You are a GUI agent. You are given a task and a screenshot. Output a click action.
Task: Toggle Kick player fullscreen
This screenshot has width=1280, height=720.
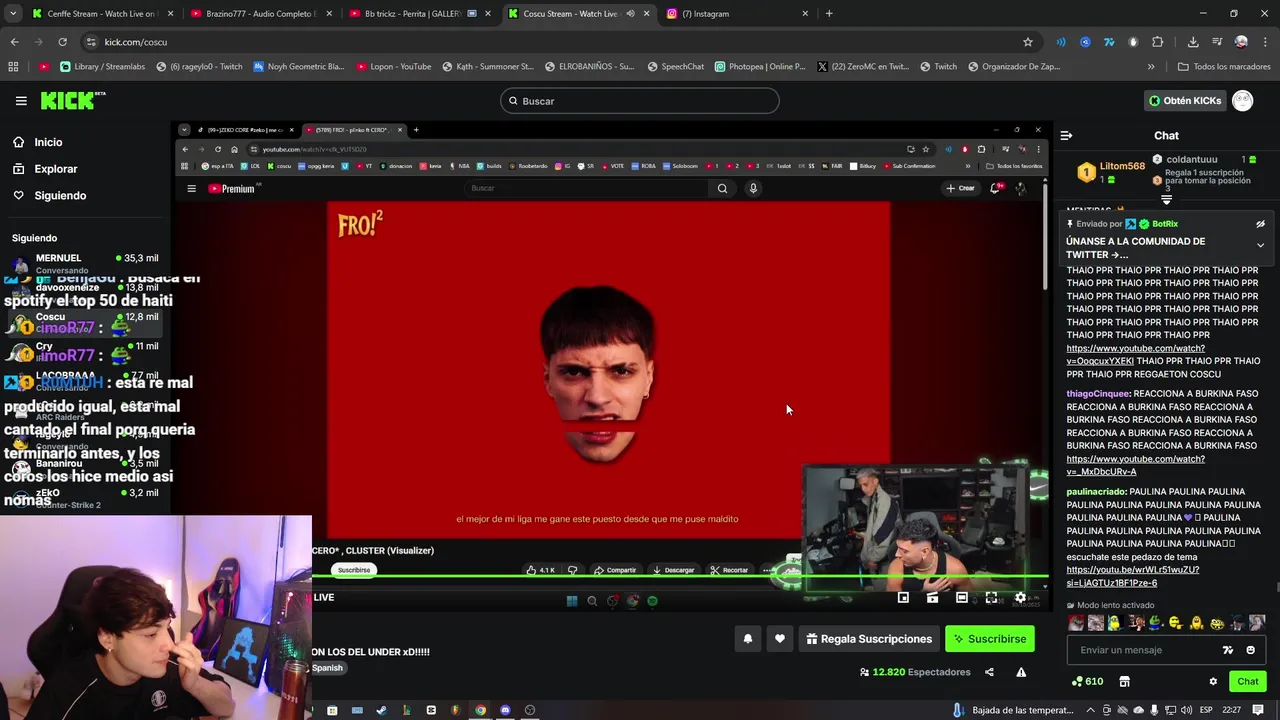click(991, 598)
